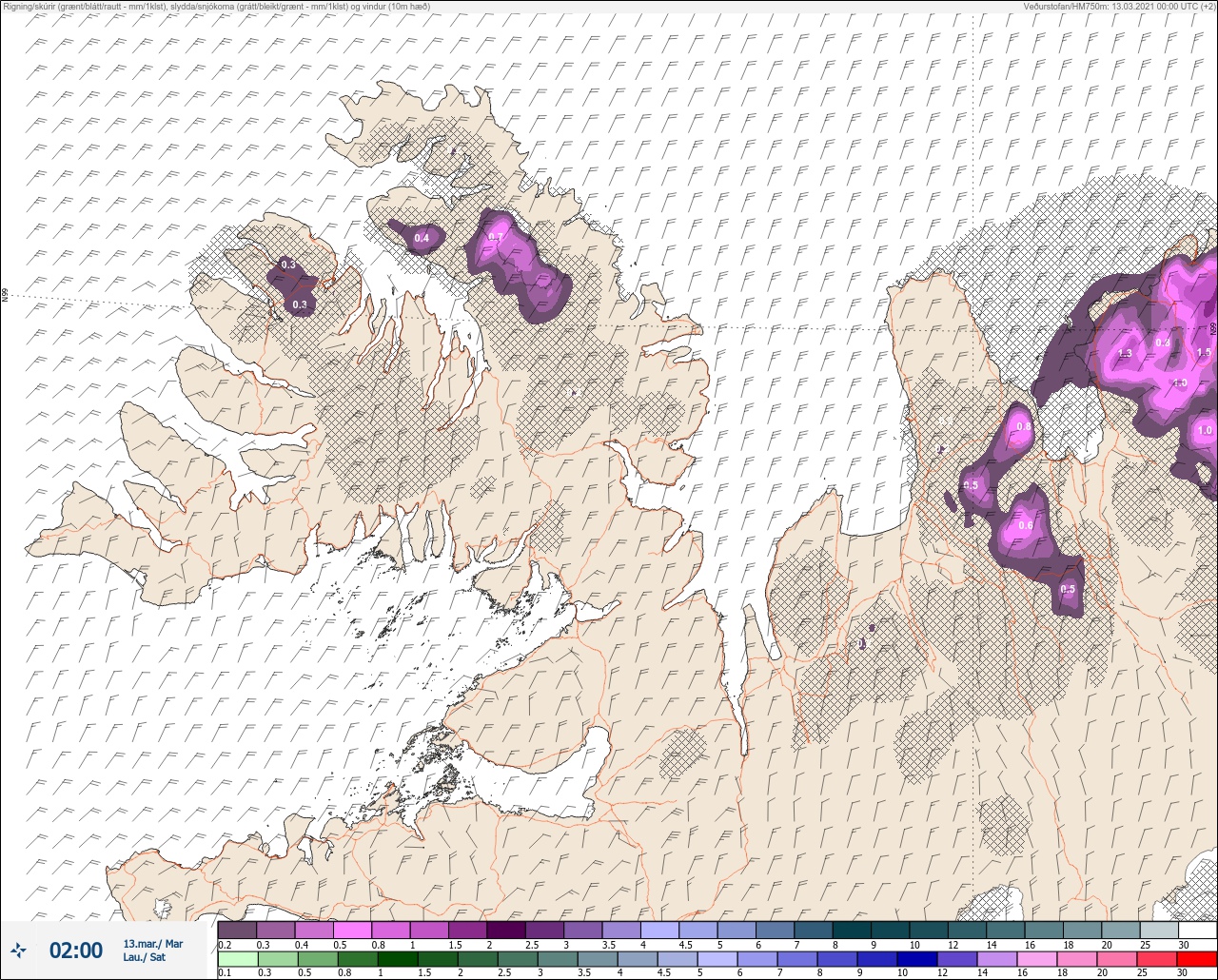Click the 'Lau./ Sat' weekday text
The width and height of the screenshot is (1218, 980).
click(144, 957)
